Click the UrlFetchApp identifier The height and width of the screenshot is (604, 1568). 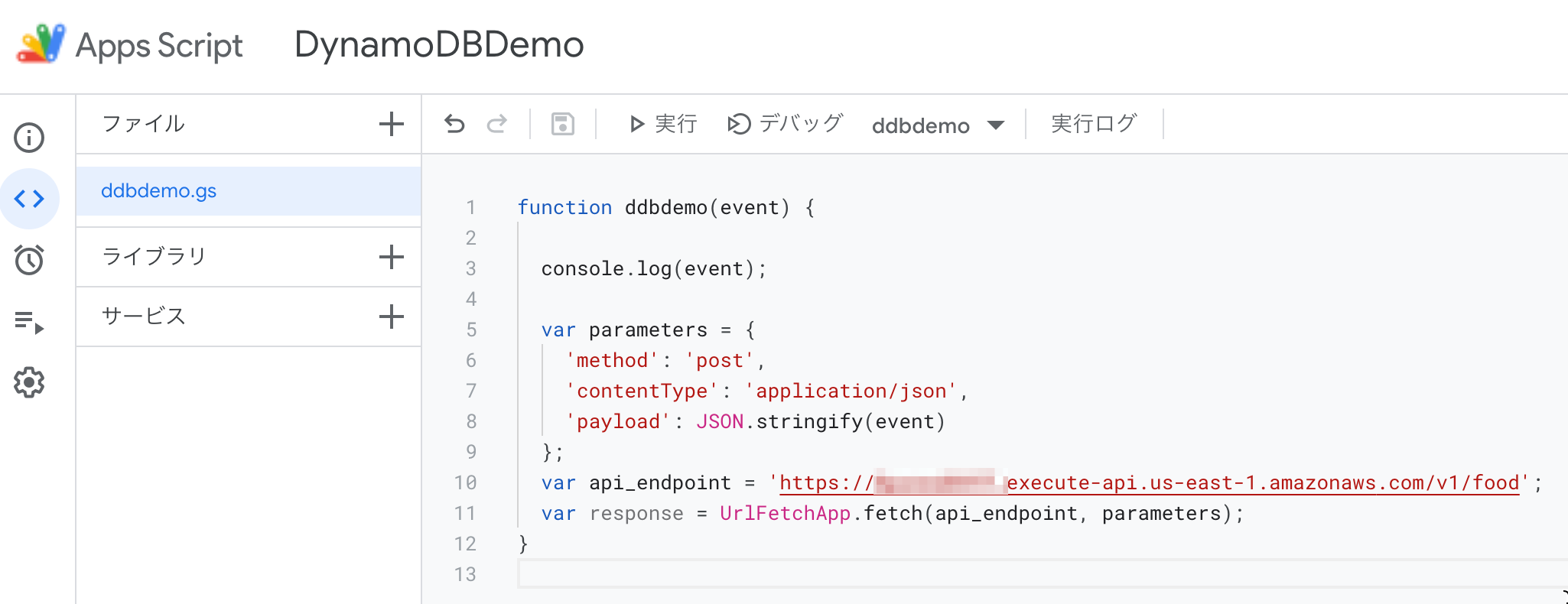coord(785,514)
